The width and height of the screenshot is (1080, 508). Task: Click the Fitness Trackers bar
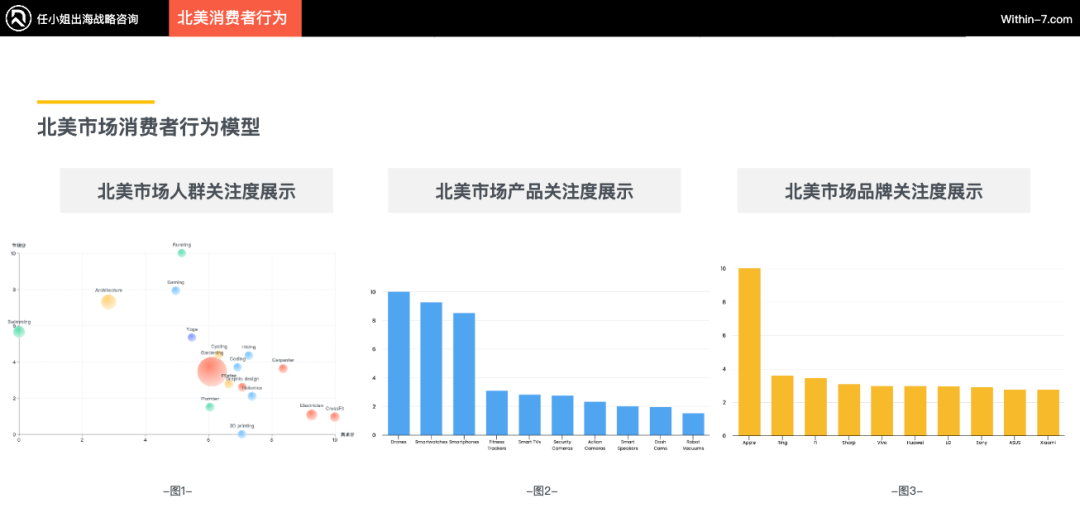[x=497, y=413]
